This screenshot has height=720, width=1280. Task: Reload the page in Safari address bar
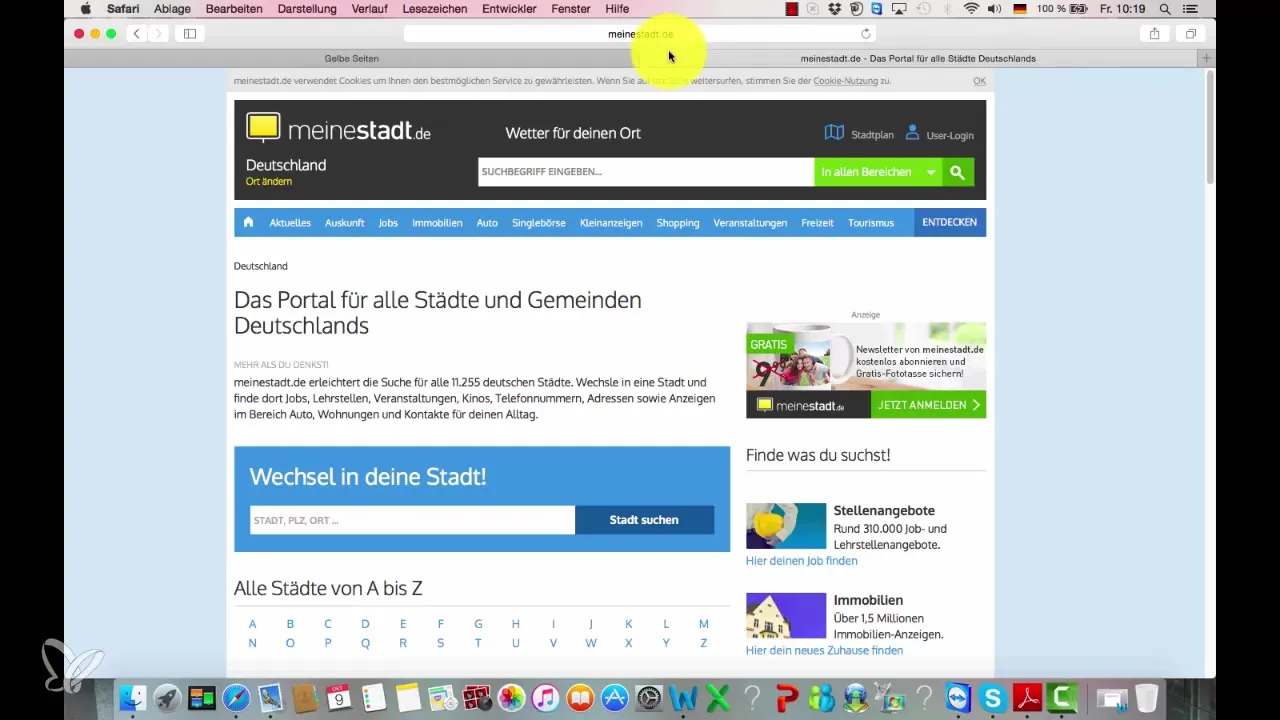click(x=866, y=34)
